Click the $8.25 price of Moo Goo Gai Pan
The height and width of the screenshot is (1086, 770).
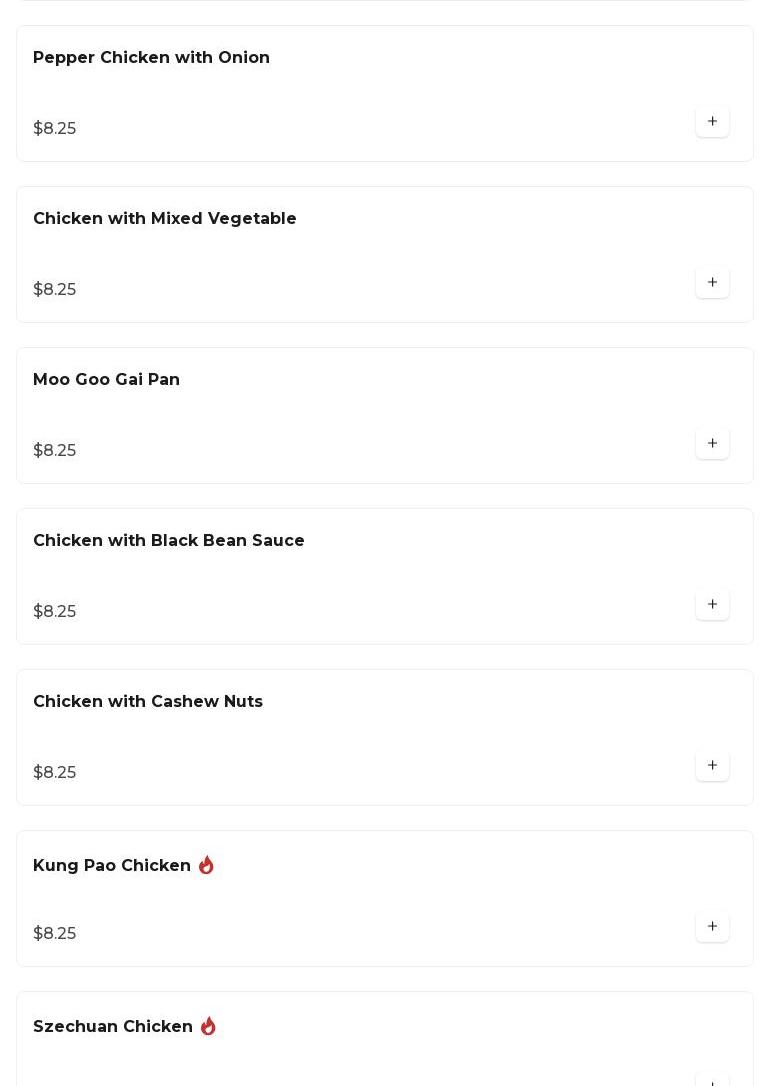click(x=55, y=451)
